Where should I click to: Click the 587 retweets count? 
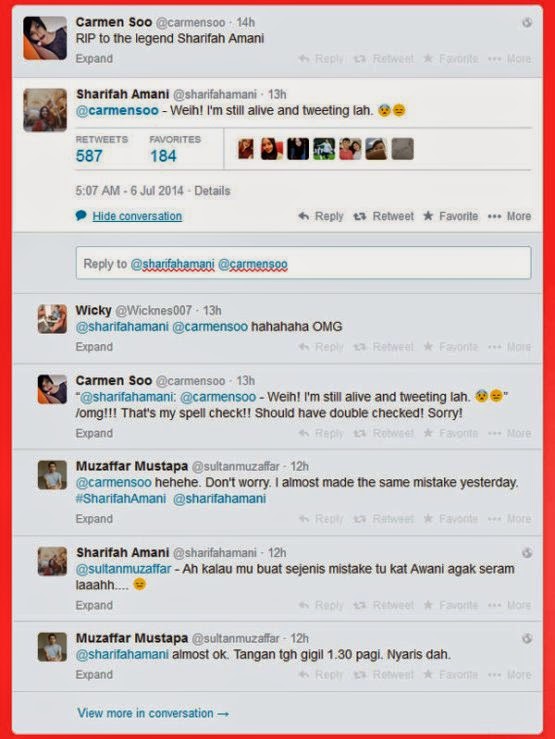(89, 156)
